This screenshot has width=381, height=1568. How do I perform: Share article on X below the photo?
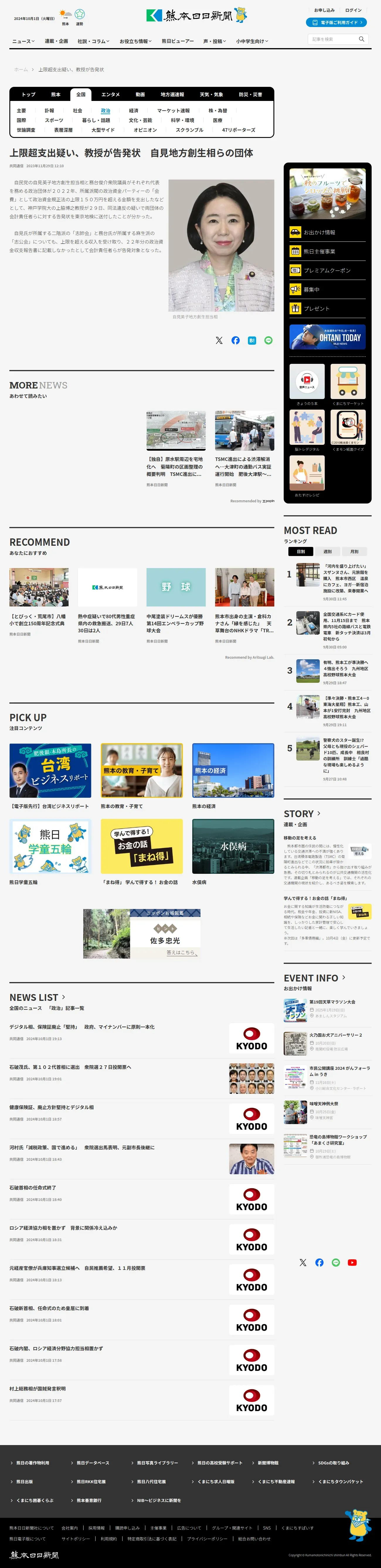[219, 340]
